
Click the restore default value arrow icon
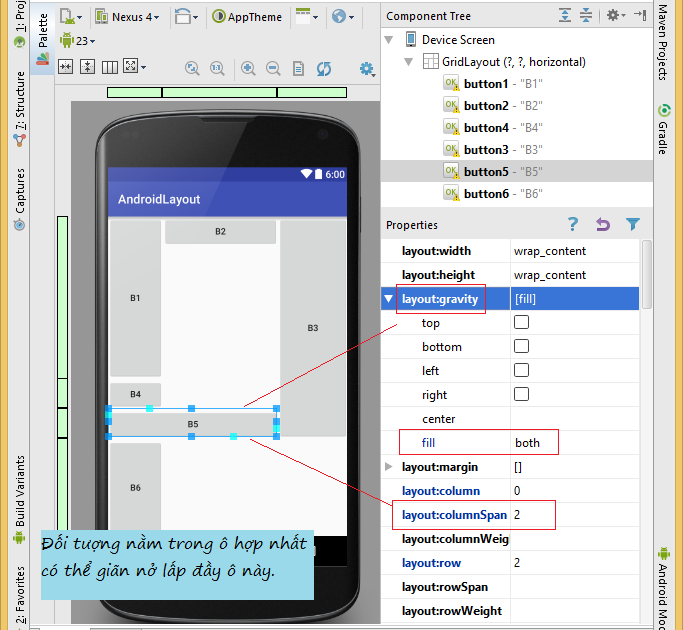click(x=603, y=224)
